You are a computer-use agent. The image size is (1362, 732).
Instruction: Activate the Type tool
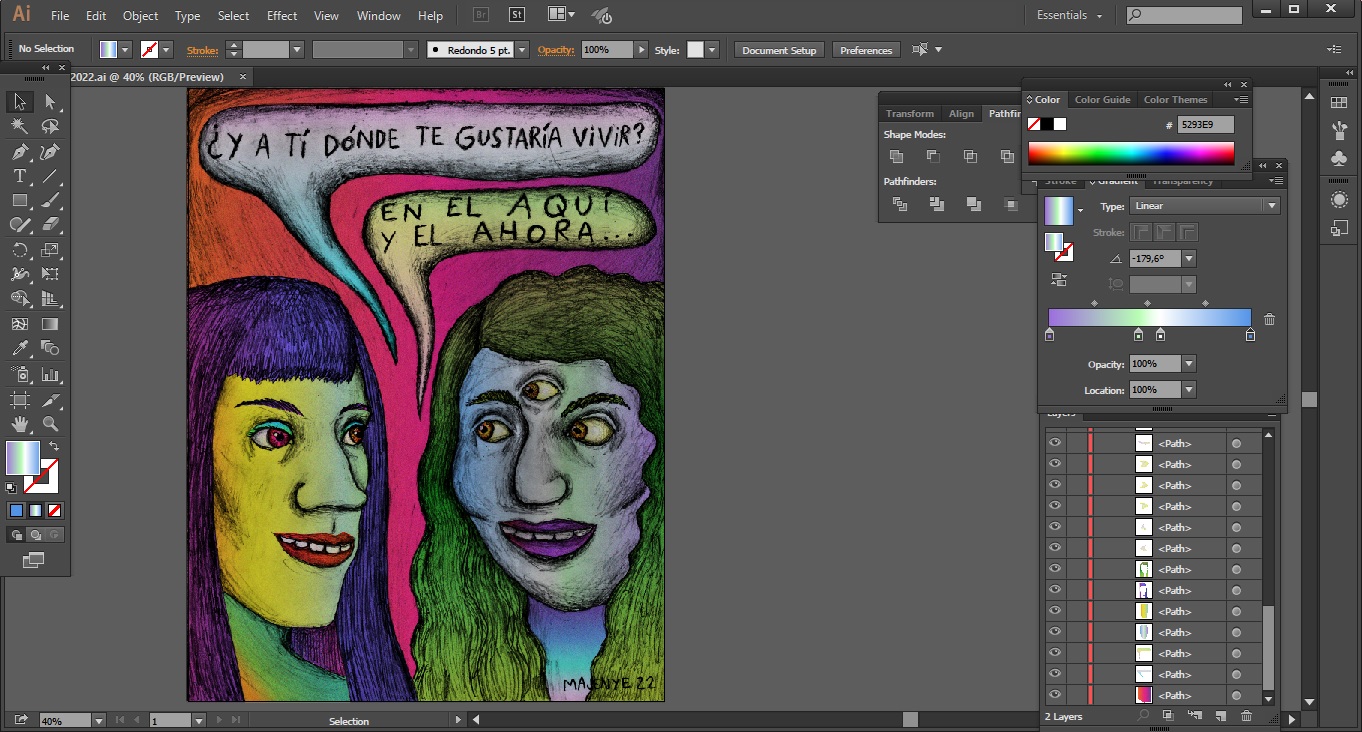20,176
